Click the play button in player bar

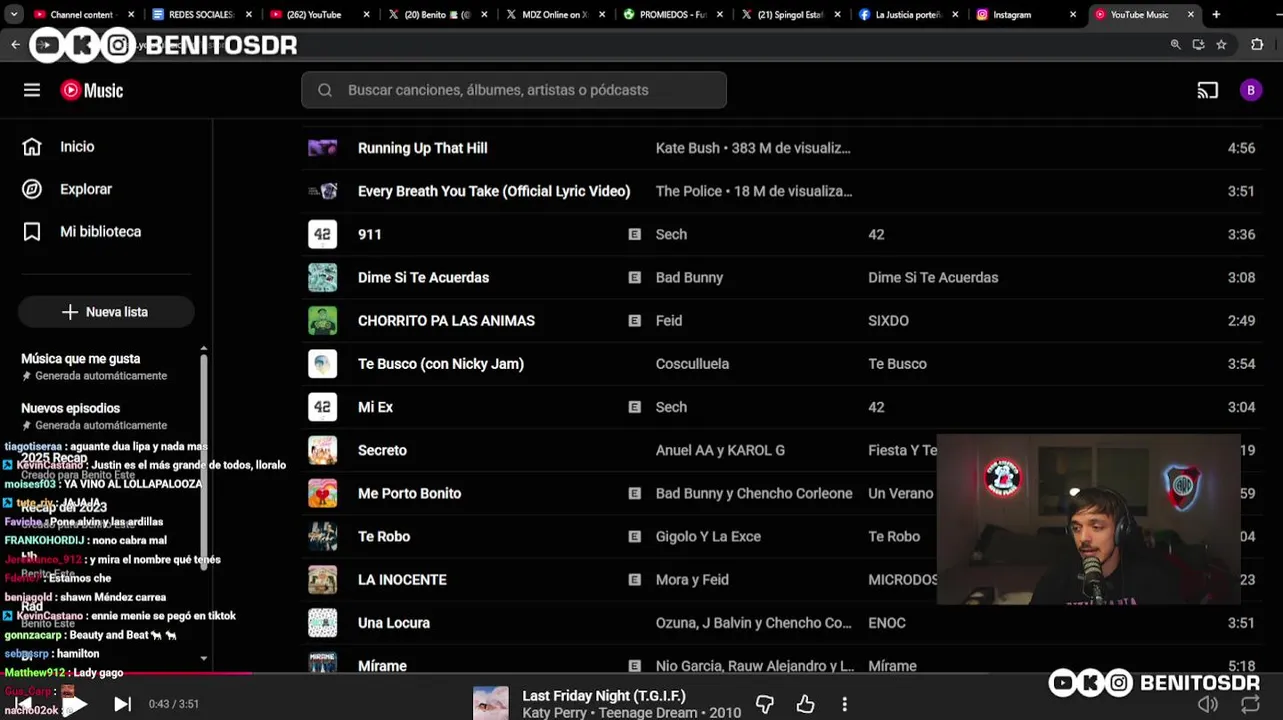tap(74, 704)
